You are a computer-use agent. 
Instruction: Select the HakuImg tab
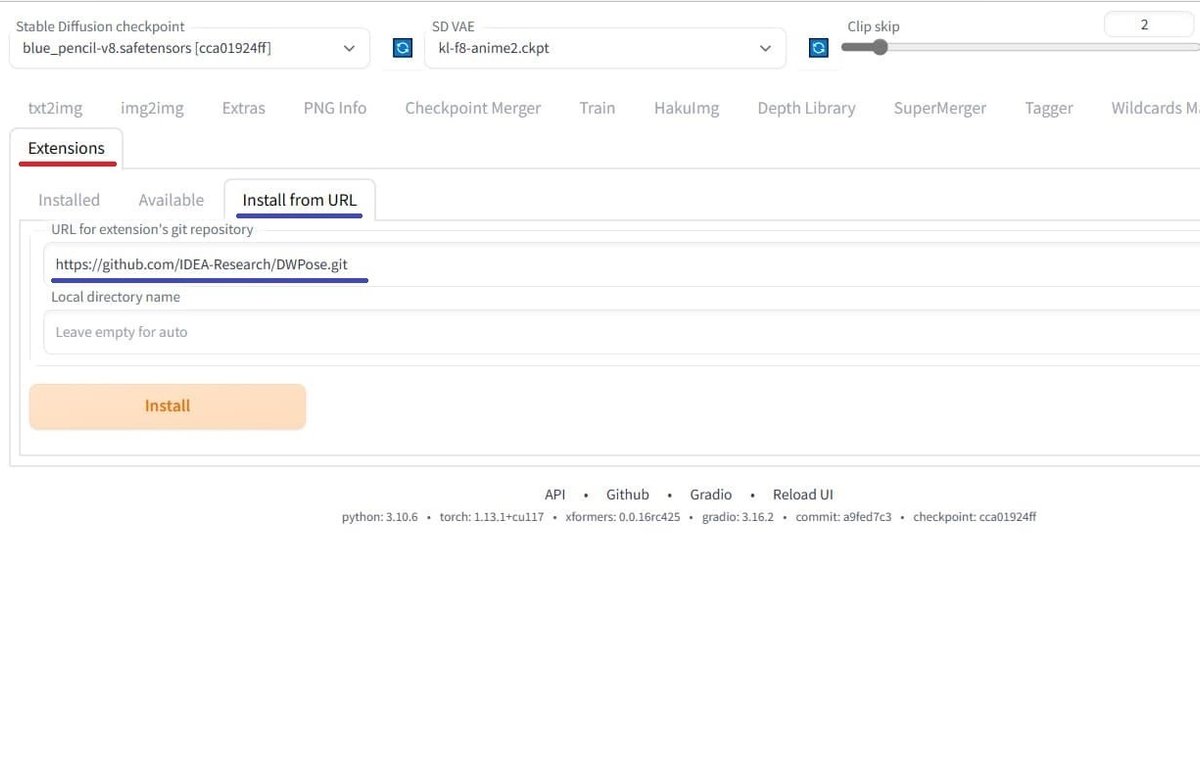[686, 107]
